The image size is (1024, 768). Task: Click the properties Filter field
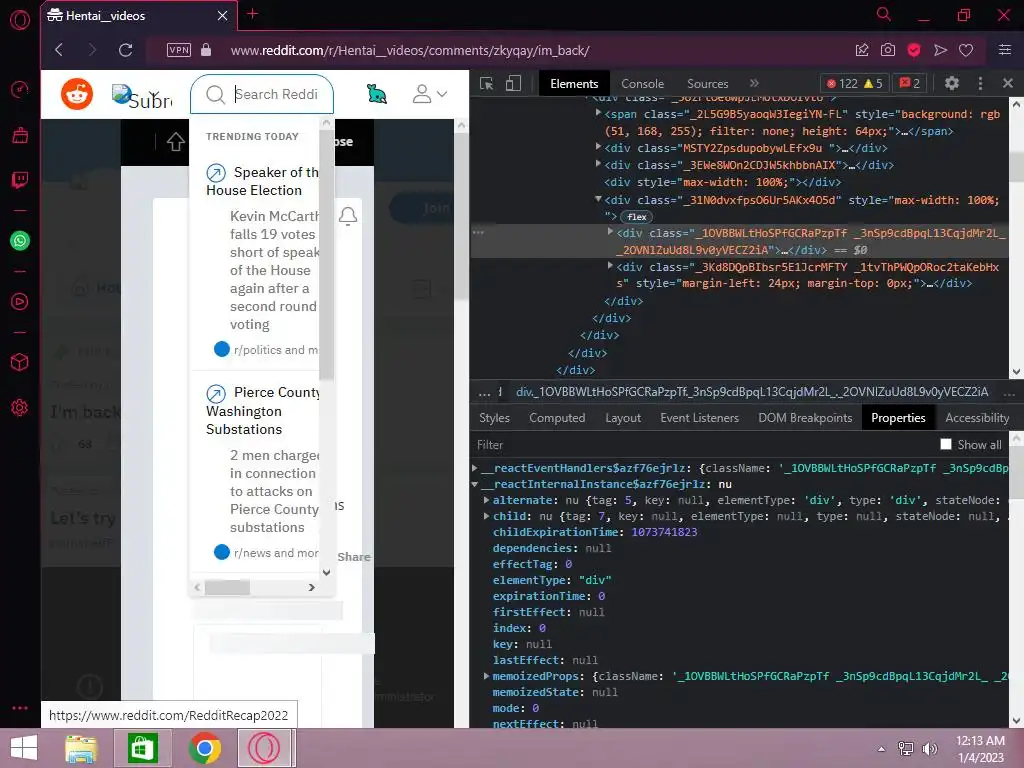point(702,445)
